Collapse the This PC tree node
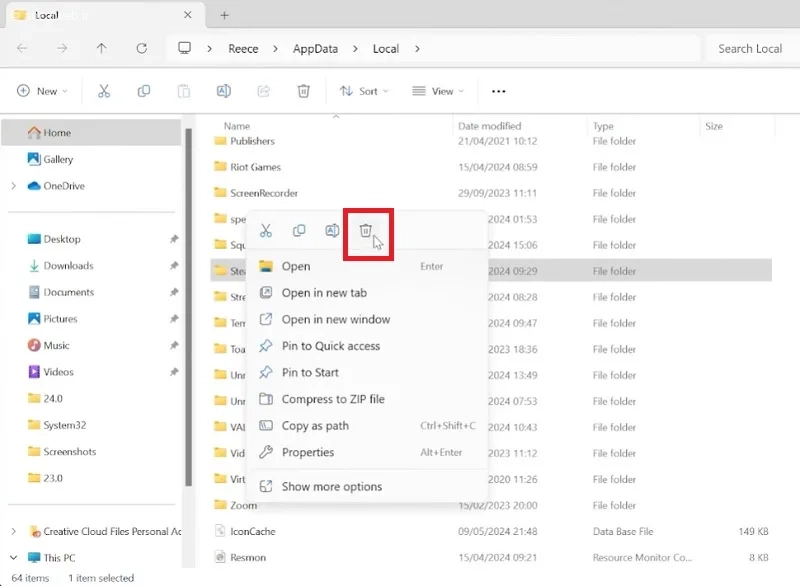Image resolution: width=800 pixels, height=586 pixels. click(x=13, y=557)
